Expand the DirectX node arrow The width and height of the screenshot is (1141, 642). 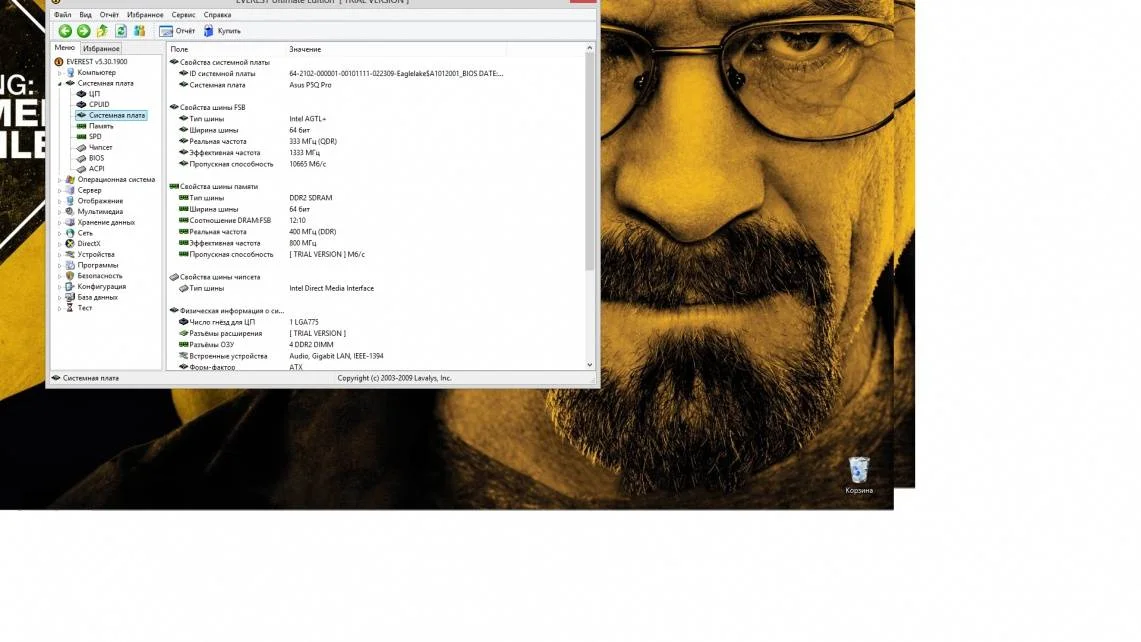[60, 244]
